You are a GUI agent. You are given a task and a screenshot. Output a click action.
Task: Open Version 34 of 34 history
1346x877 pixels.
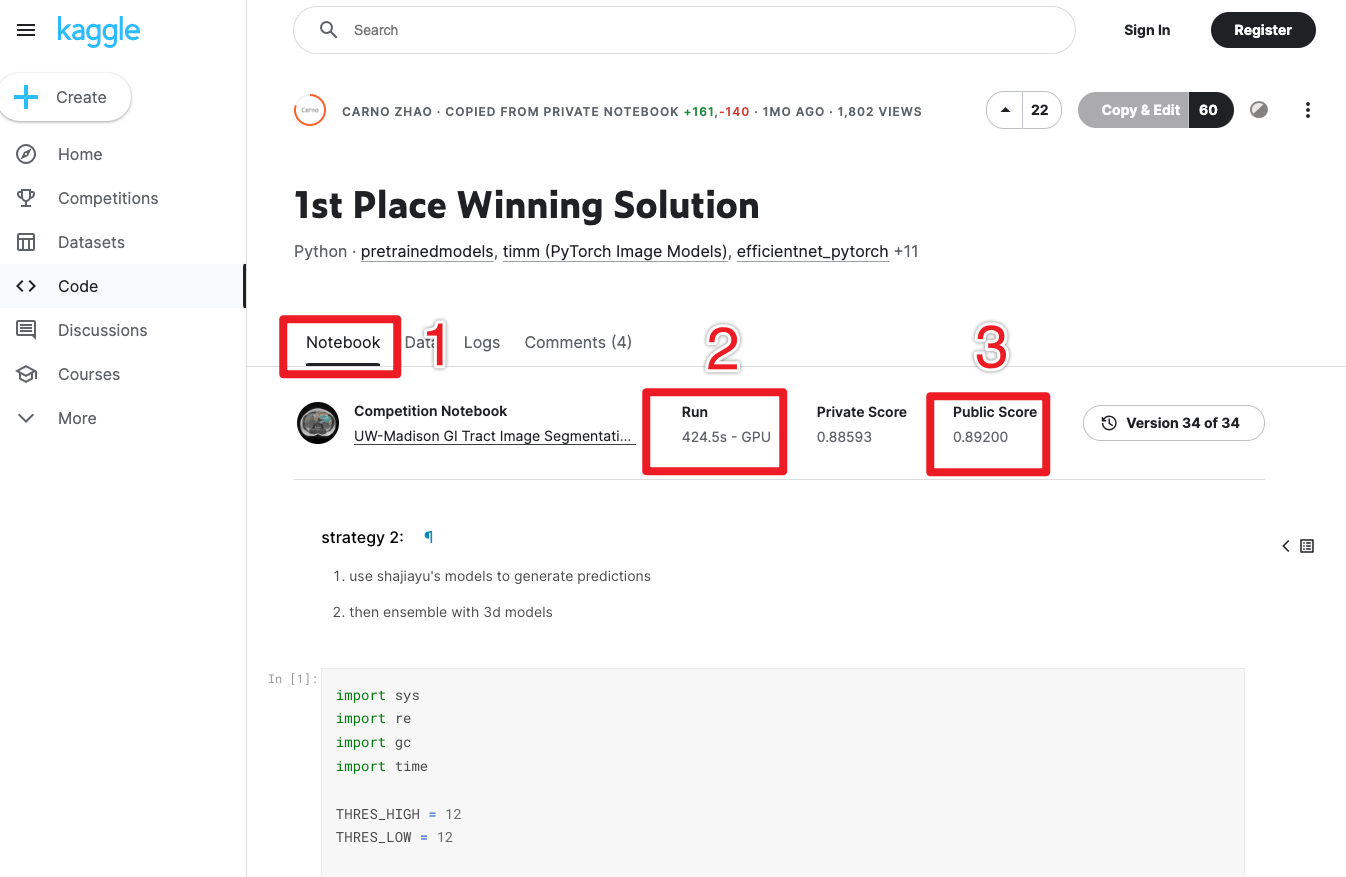click(x=1173, y=423)
